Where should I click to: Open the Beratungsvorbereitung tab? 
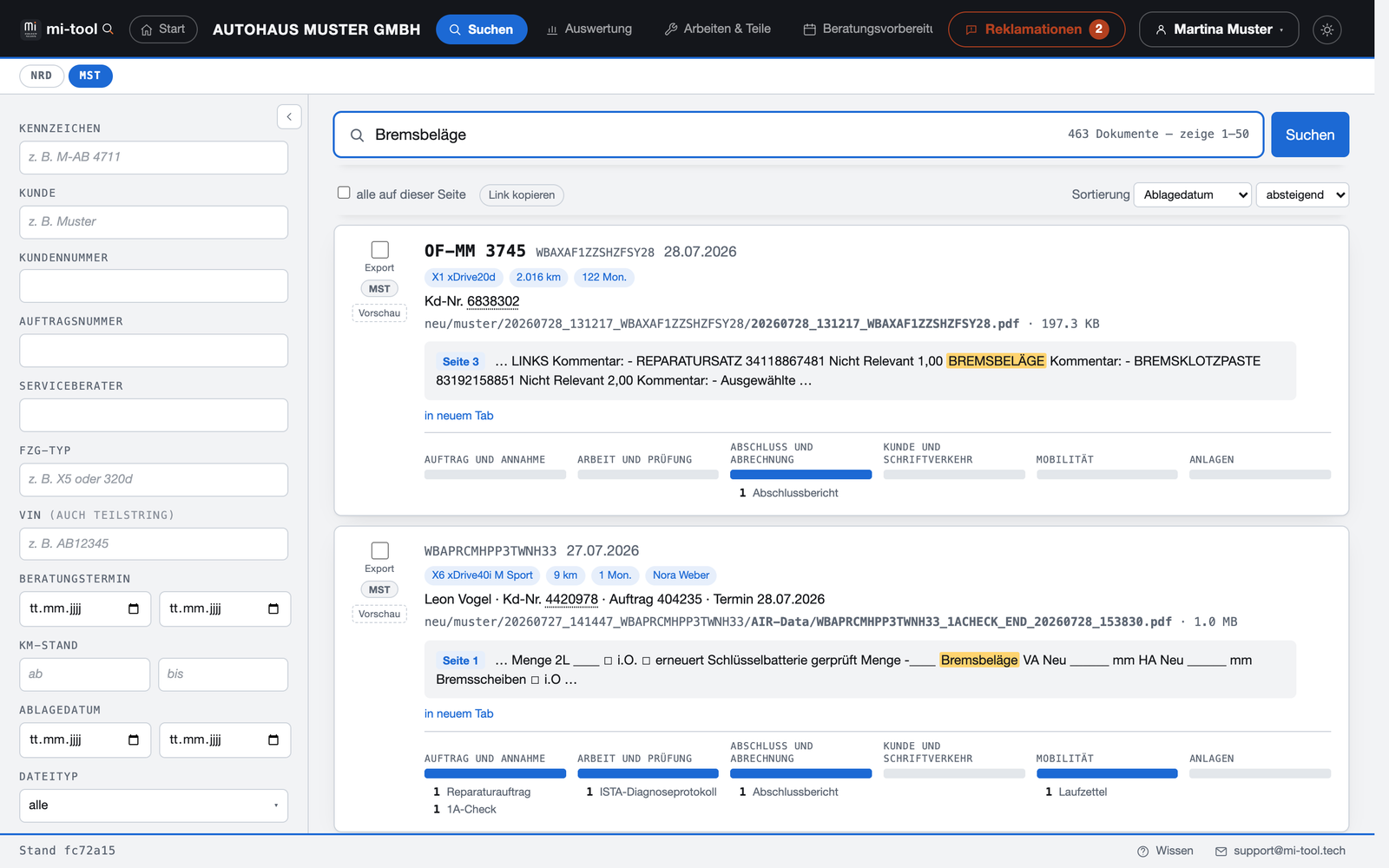pyautogui.click(x=868, y=30)
